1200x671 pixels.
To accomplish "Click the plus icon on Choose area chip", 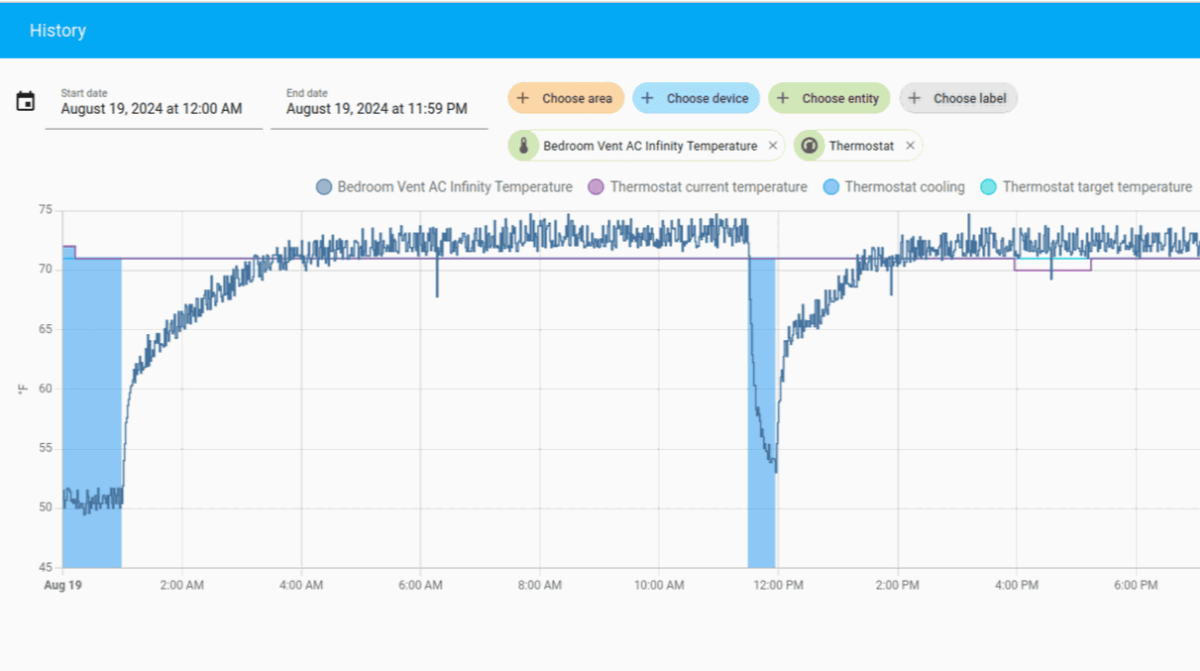I will coord(521,98).
